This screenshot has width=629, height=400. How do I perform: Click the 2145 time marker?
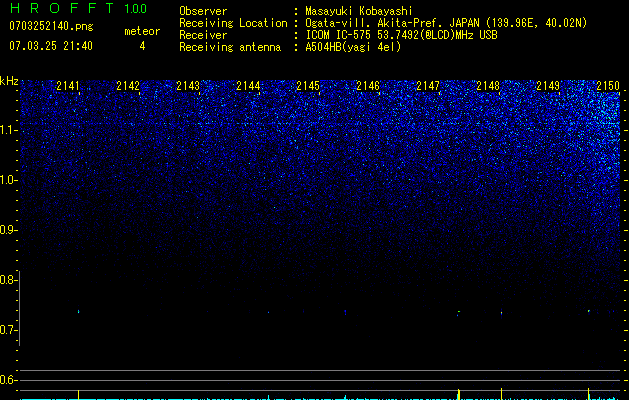click(x=308, y=86)
